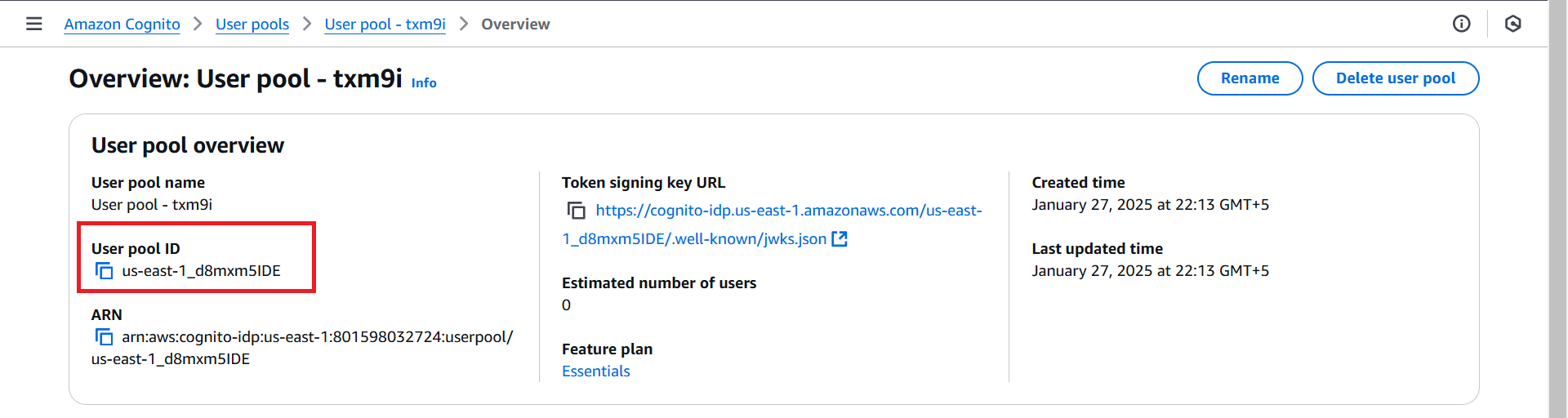Open the Essentials feature plan link

point(596,371)
